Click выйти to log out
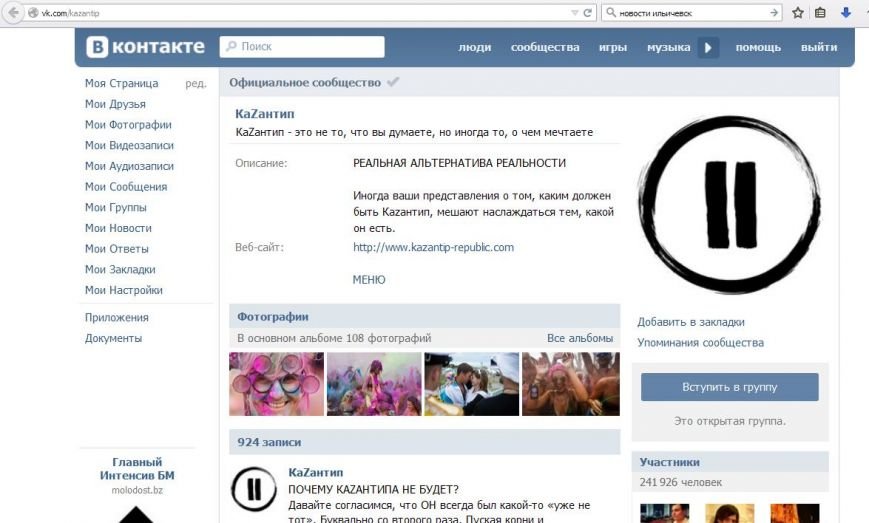 [819, 47]
